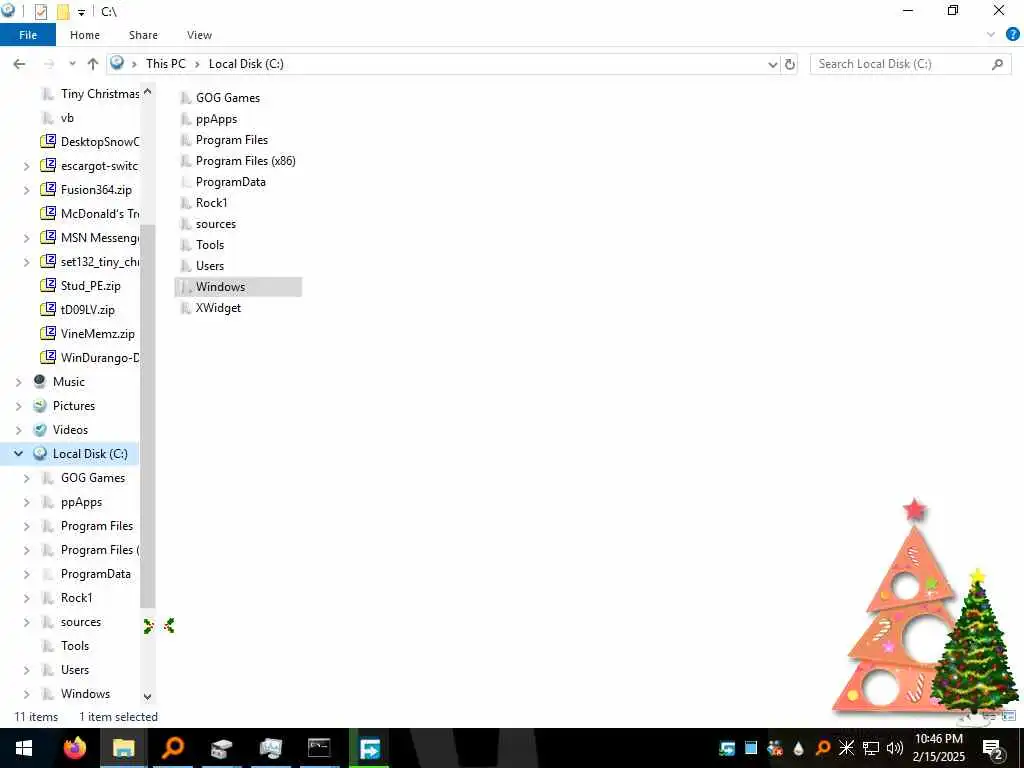
Task: Expand MSN Messenger archive in tree
Action: click(27, 238)
